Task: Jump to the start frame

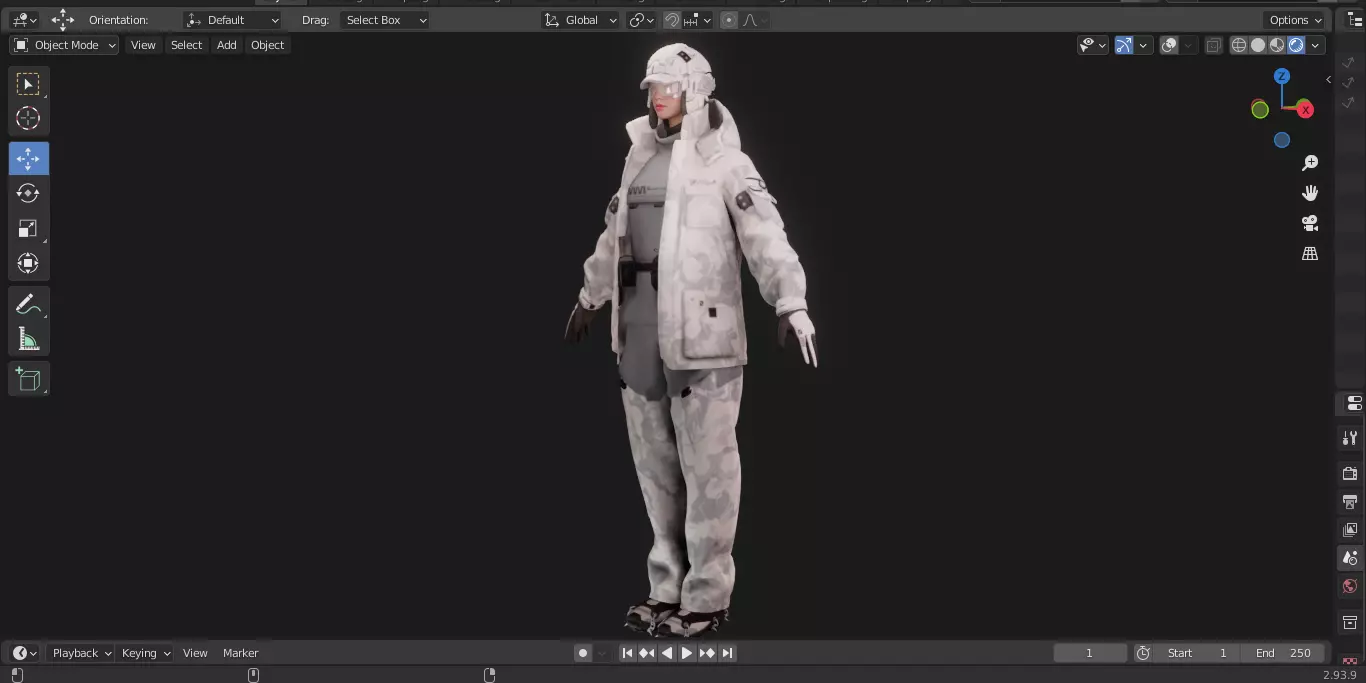Action: 627,653
